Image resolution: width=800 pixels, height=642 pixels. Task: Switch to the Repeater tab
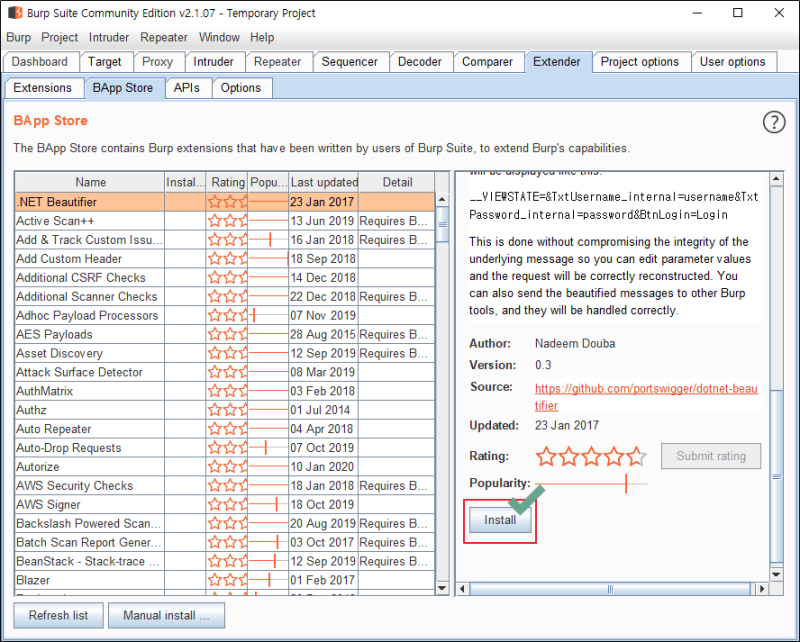pos(278,62)
